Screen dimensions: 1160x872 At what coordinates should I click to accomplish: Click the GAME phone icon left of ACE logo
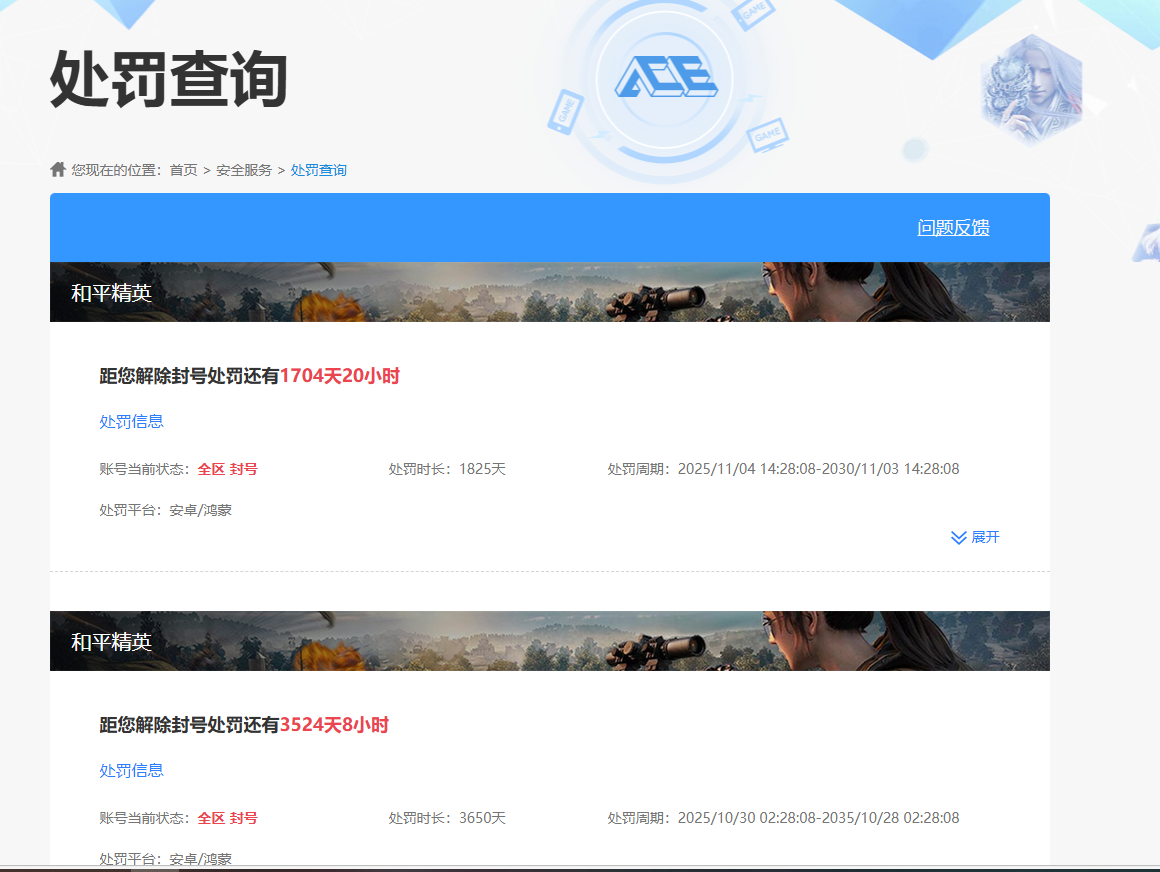(564, 112)
